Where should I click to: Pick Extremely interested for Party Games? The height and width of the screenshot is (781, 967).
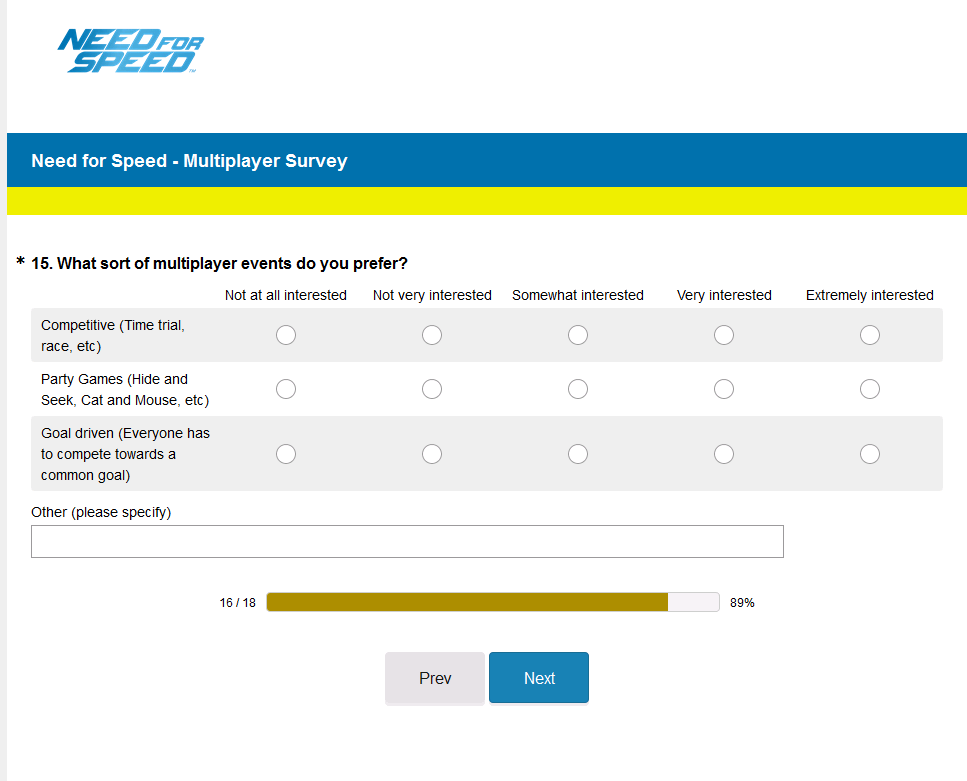(x=870, y=389)
